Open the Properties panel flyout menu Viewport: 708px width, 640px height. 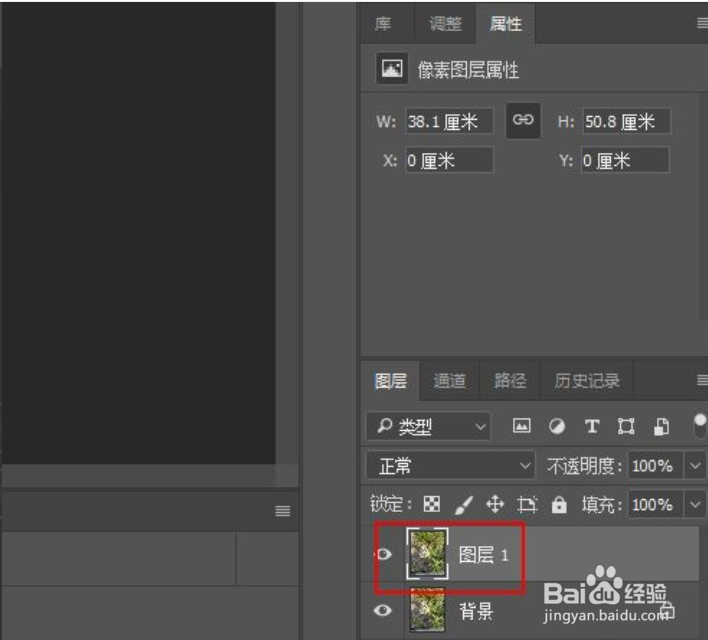702,23
